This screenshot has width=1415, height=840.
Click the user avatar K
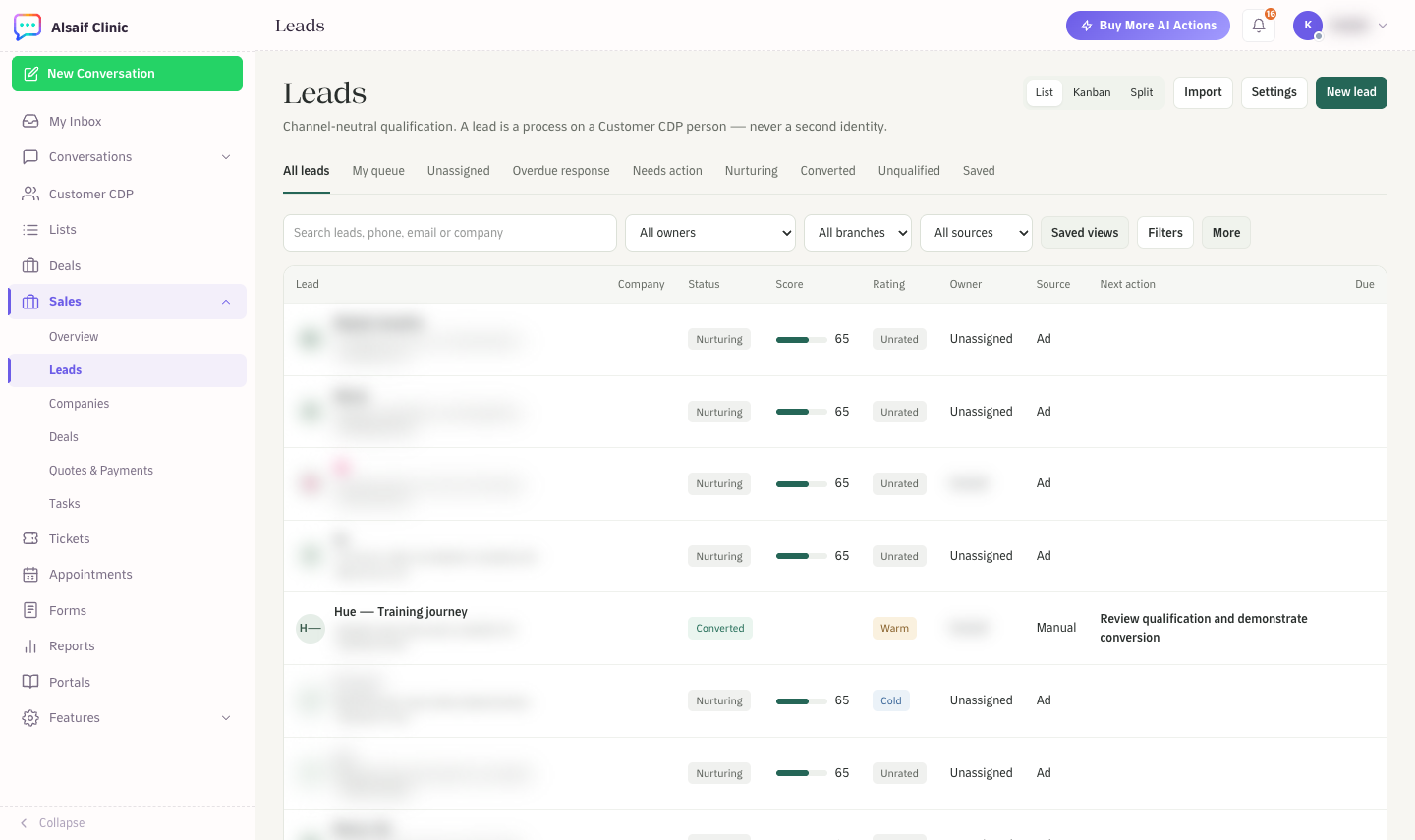click(1308, 26)
